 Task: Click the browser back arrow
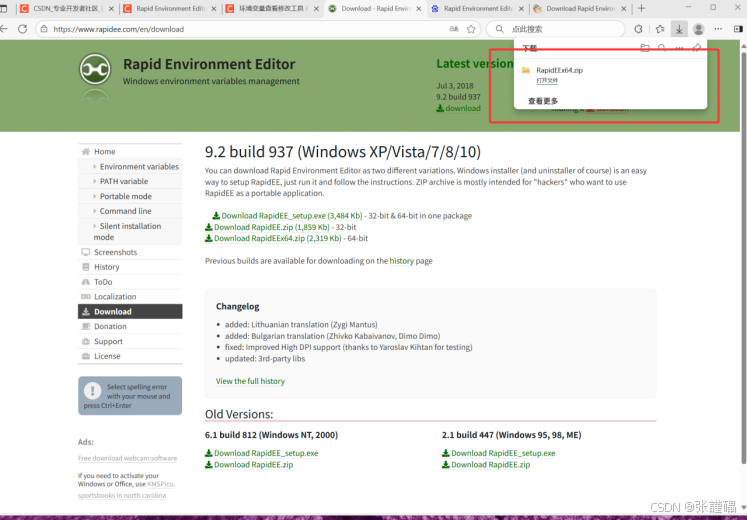[4, 29]
